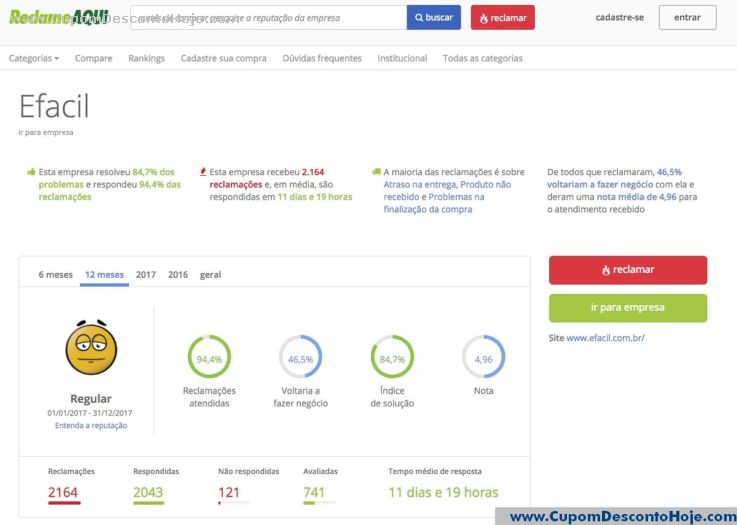
Task: Click the 741 Avaliadas count
Action: coord(314,492)
